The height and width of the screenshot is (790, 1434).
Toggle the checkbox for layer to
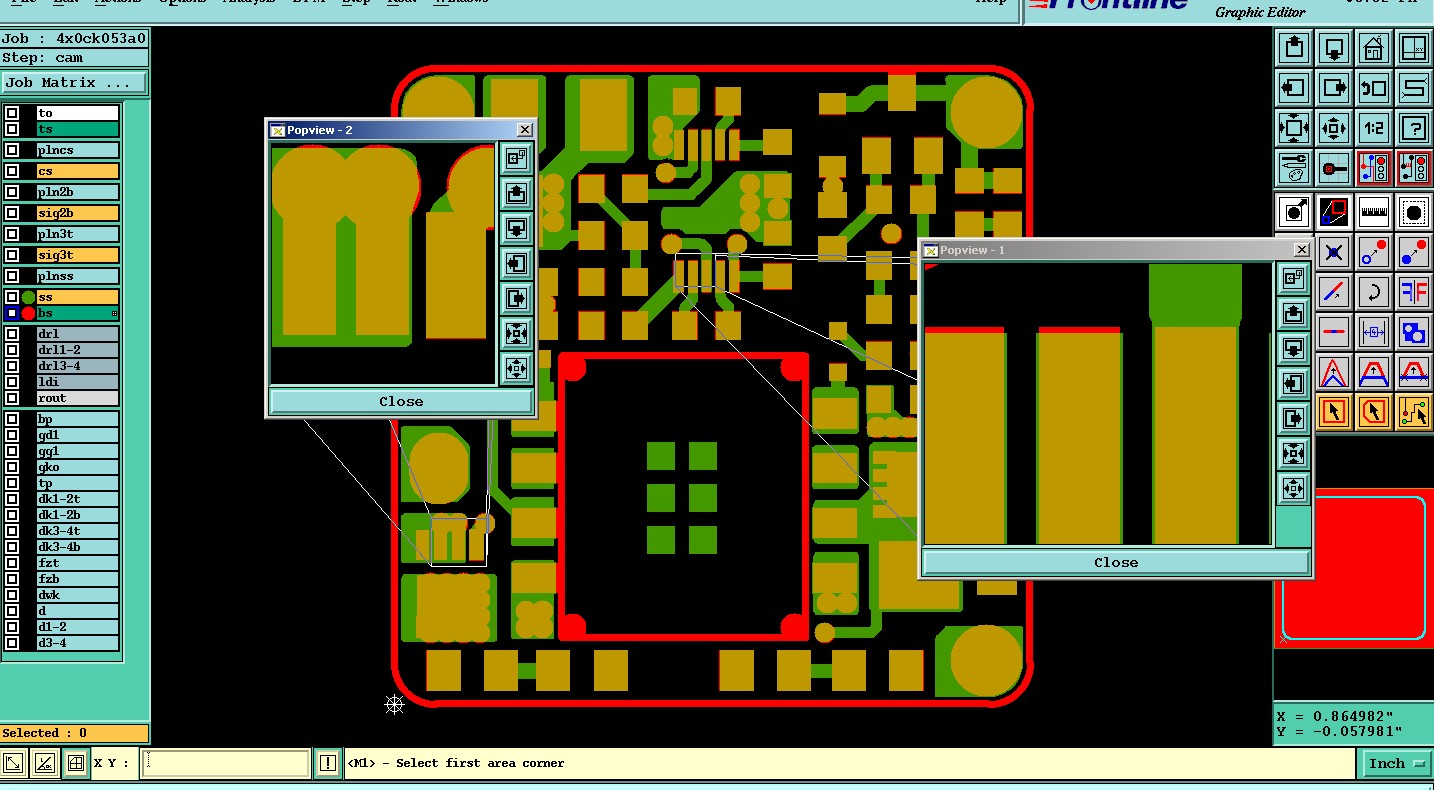point(12,113)
